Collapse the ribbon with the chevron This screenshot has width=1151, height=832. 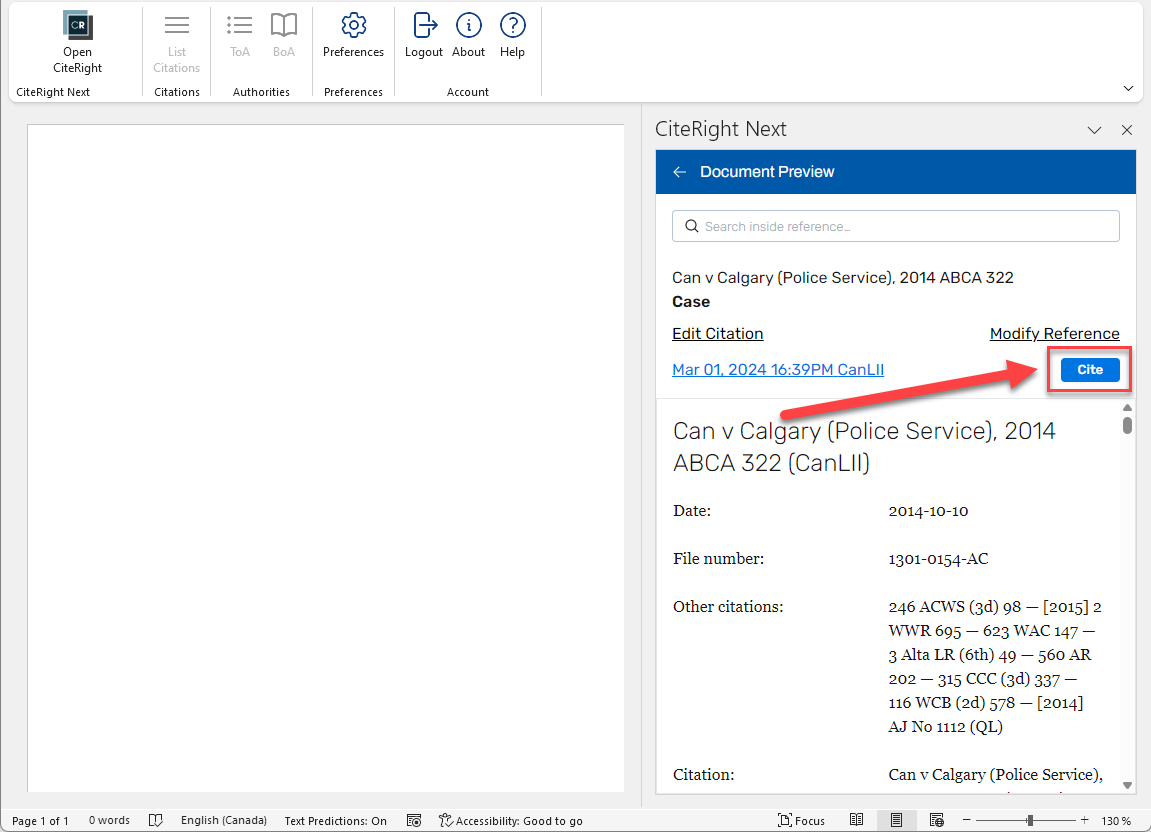point(1128,89)
